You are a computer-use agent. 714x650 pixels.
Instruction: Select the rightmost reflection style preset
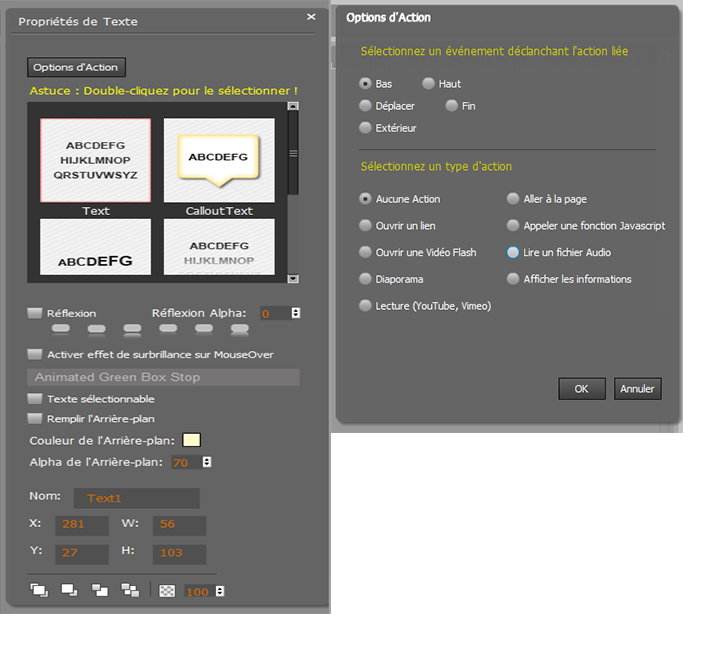click(240, 329)
